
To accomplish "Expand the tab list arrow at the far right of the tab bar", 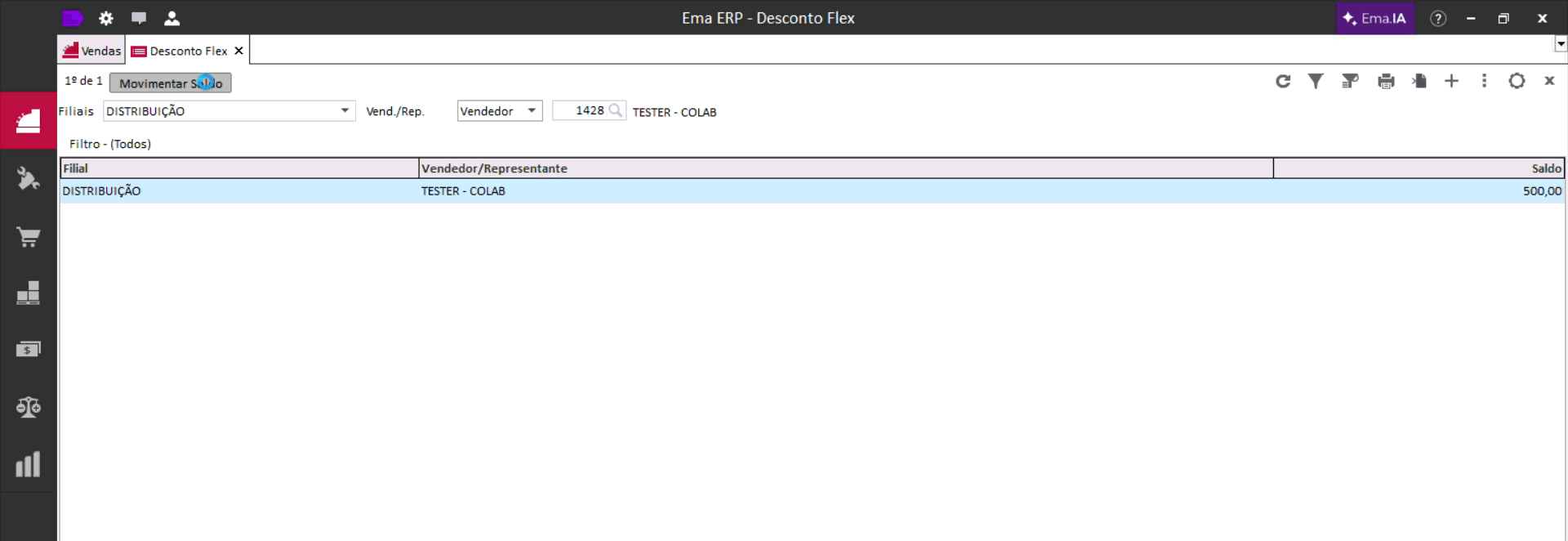I will click(x=1561, y=44).
